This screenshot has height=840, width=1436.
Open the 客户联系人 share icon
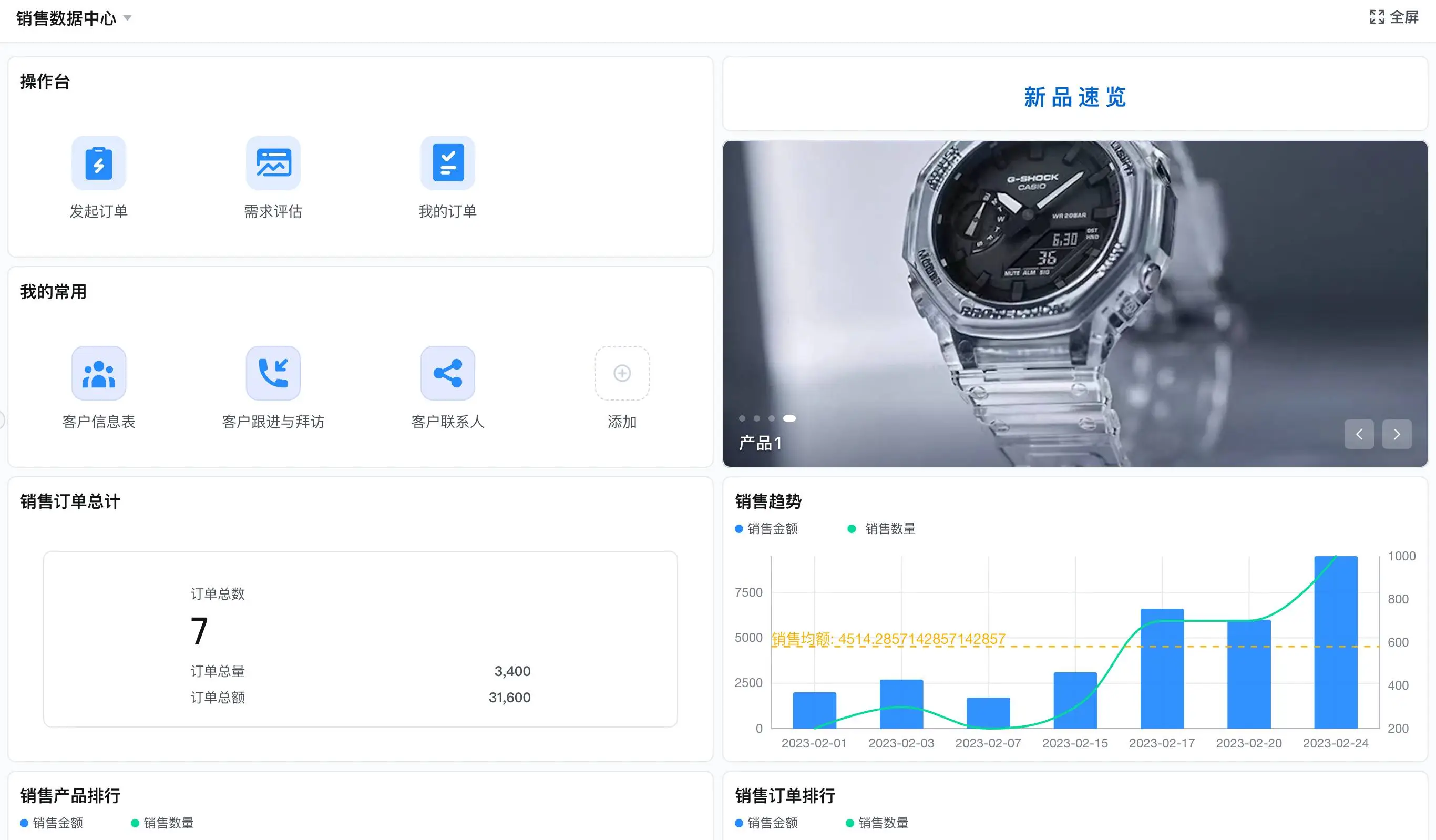click(x=447, y=373)
